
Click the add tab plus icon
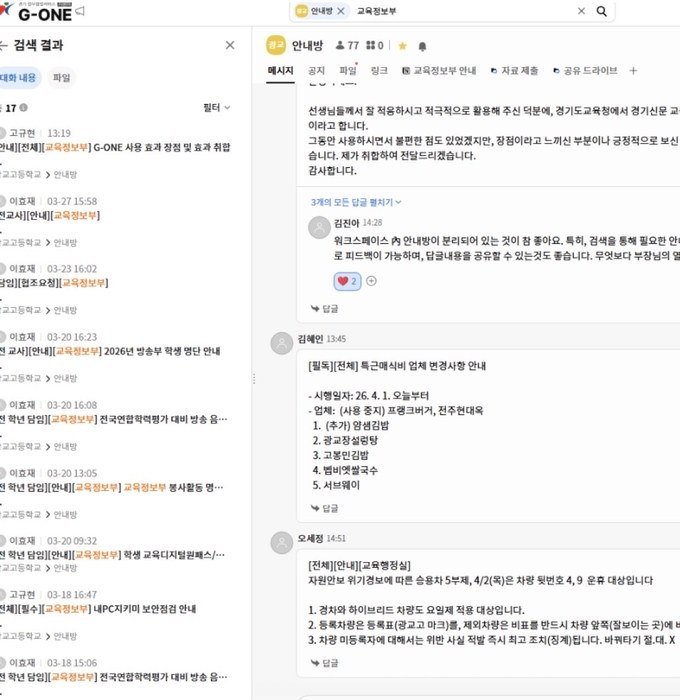tap(633, 71)
